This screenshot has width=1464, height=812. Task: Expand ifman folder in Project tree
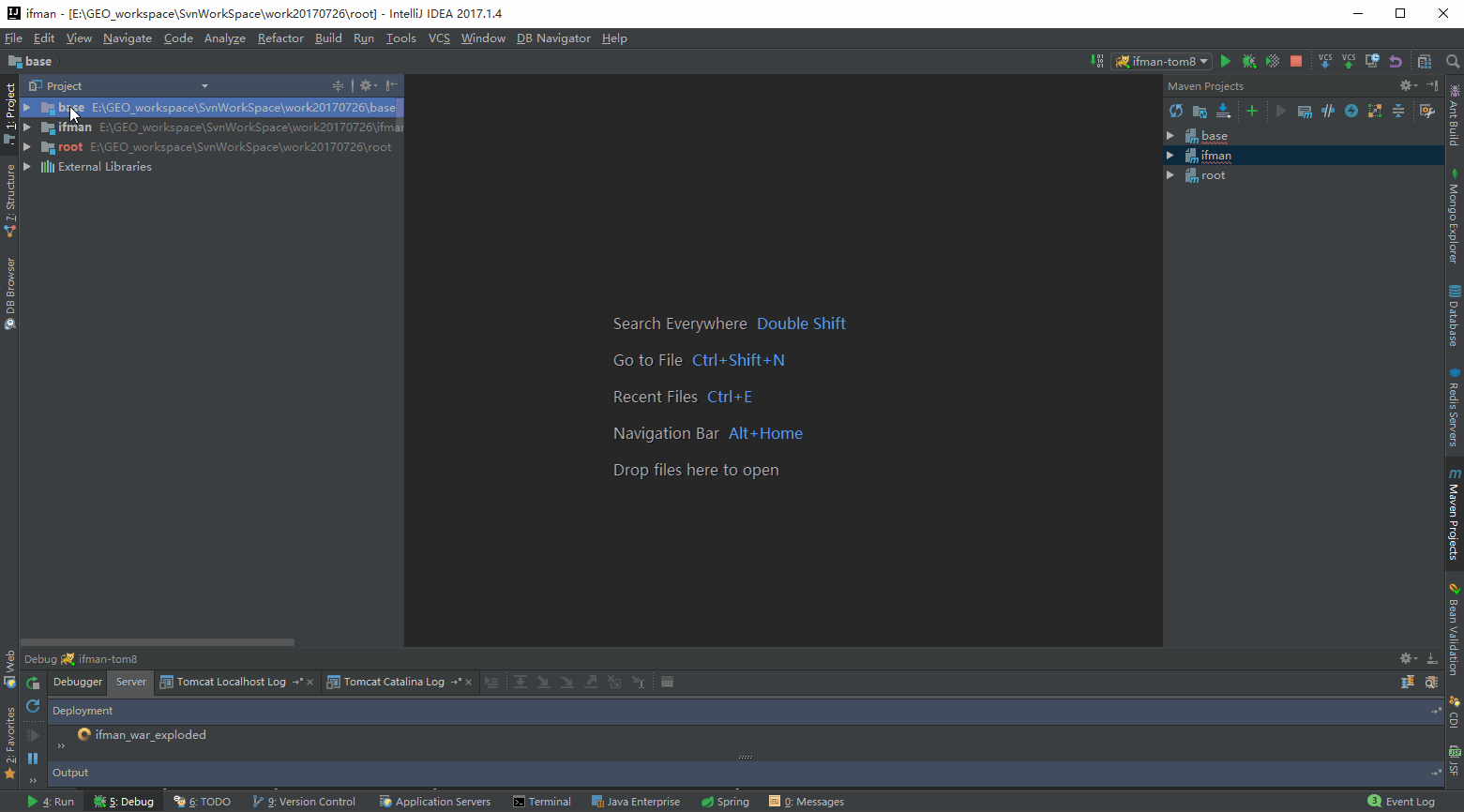(27, 128)
